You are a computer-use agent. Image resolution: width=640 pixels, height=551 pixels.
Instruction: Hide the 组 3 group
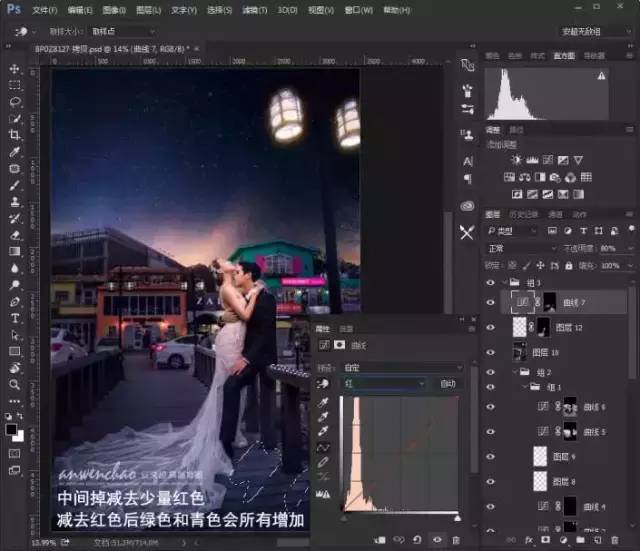point(491,282)
